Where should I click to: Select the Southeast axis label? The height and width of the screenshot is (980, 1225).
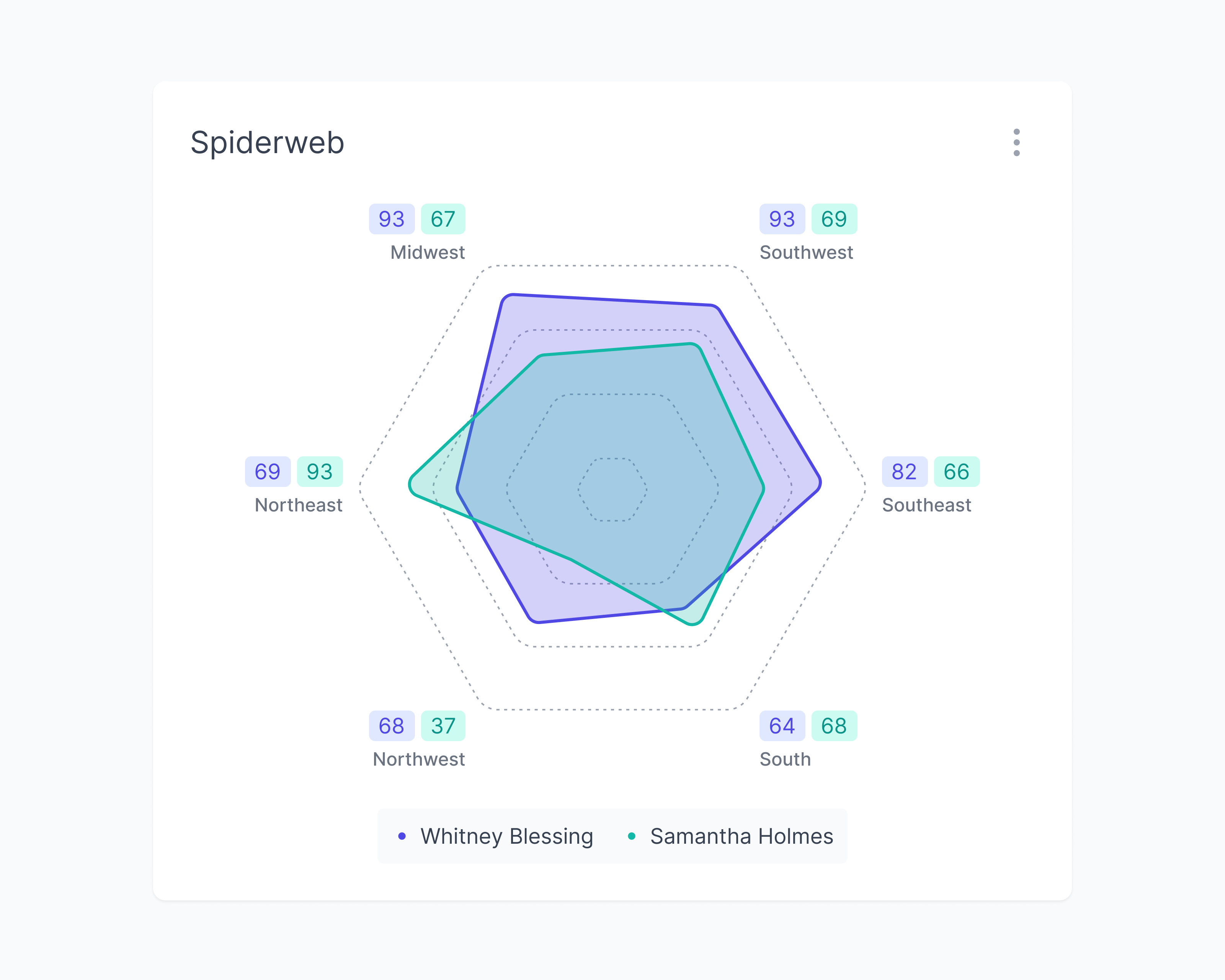pyautogui.click(x=926, y=505)
